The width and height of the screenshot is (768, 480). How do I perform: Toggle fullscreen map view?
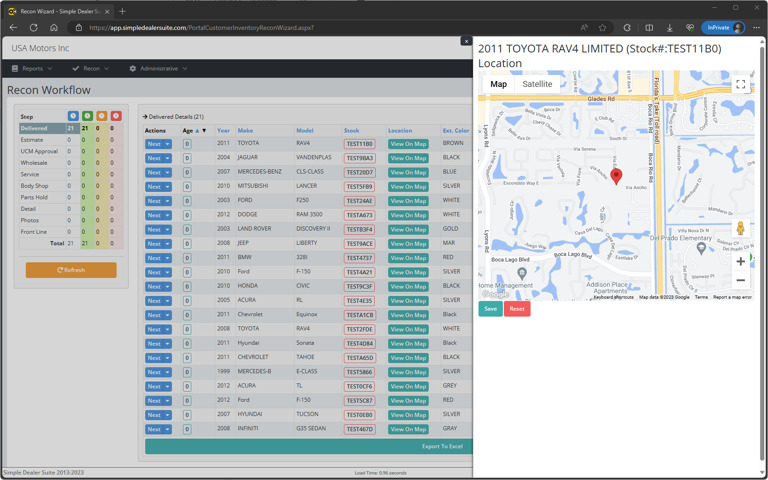tap(741, 84)
